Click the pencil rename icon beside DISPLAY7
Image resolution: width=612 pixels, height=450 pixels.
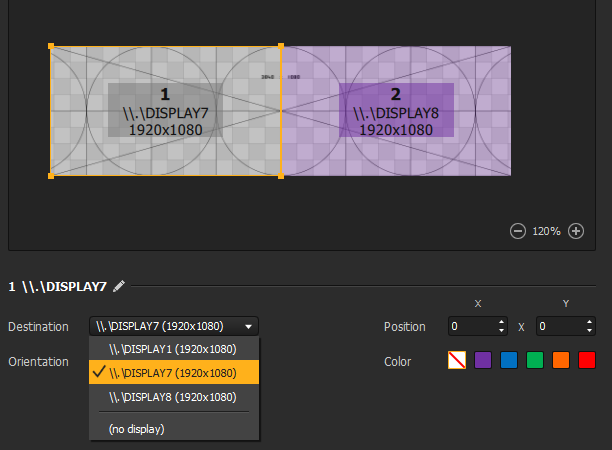(x=120, y=286)
